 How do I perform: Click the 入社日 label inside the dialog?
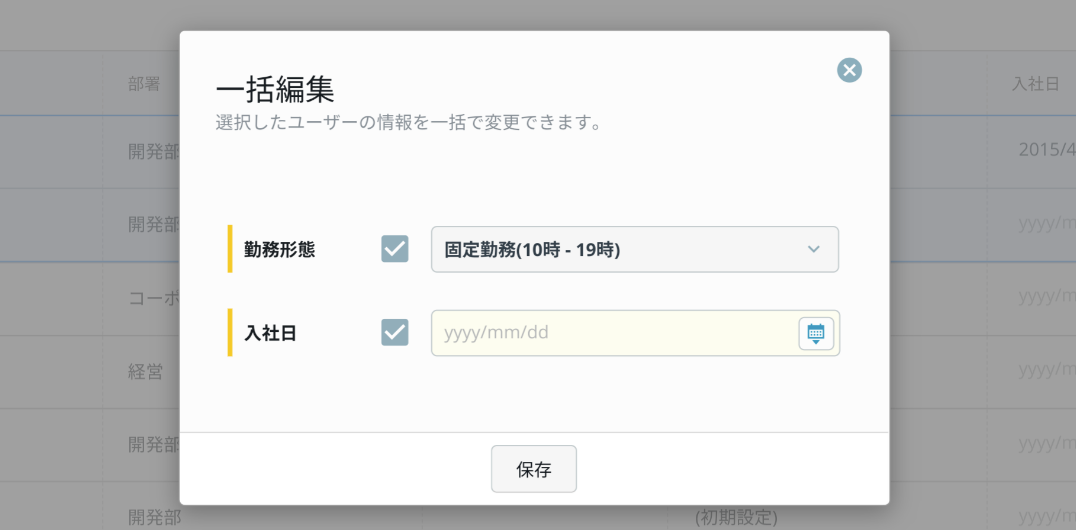click(270, 334)
